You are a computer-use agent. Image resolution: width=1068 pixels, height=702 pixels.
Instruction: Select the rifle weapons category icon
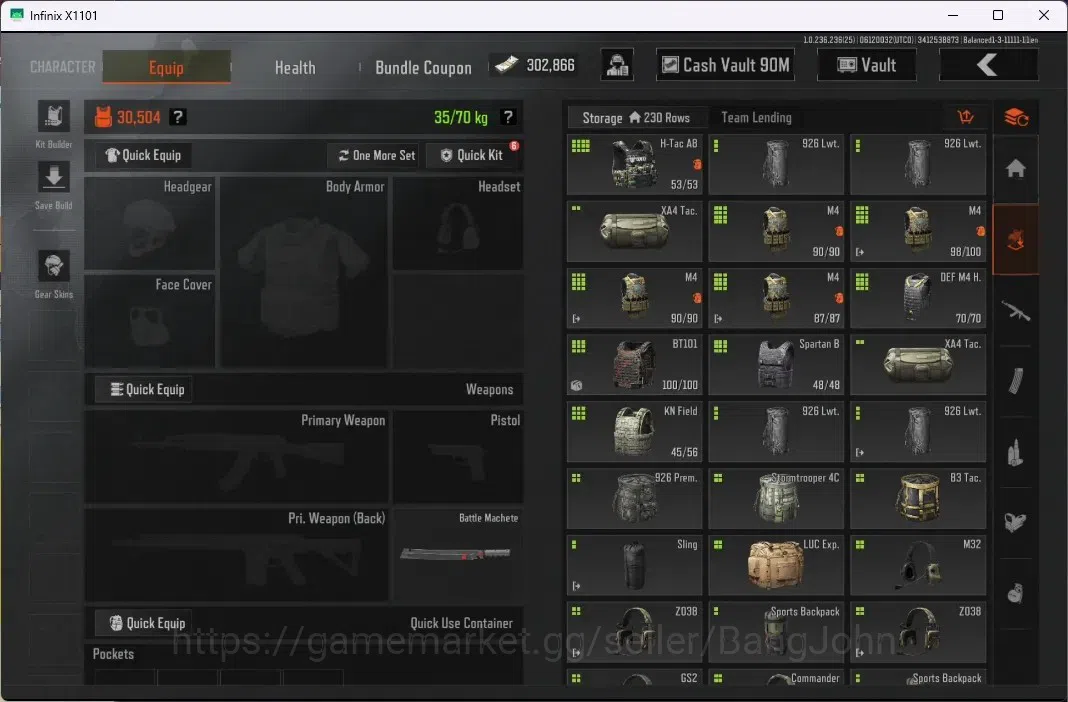(x=1016, y=311)
